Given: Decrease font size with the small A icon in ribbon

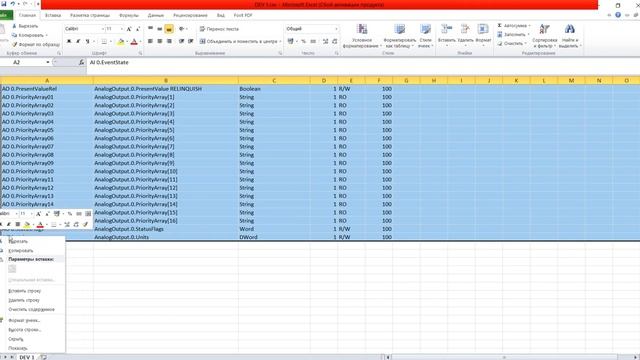Looking at the screenshot, I should pos(138,29).
